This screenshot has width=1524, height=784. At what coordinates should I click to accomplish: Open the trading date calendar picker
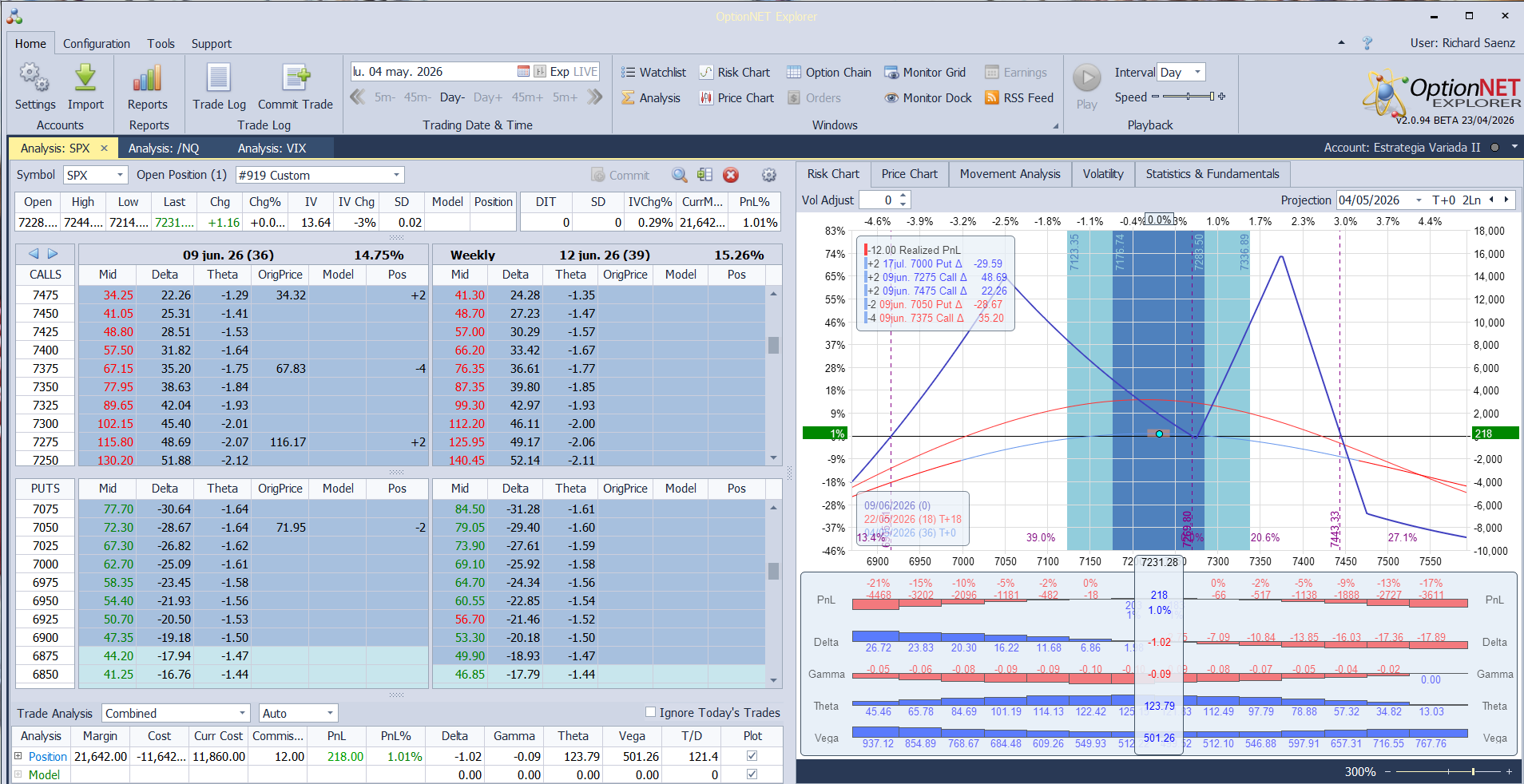click(523, 72)
